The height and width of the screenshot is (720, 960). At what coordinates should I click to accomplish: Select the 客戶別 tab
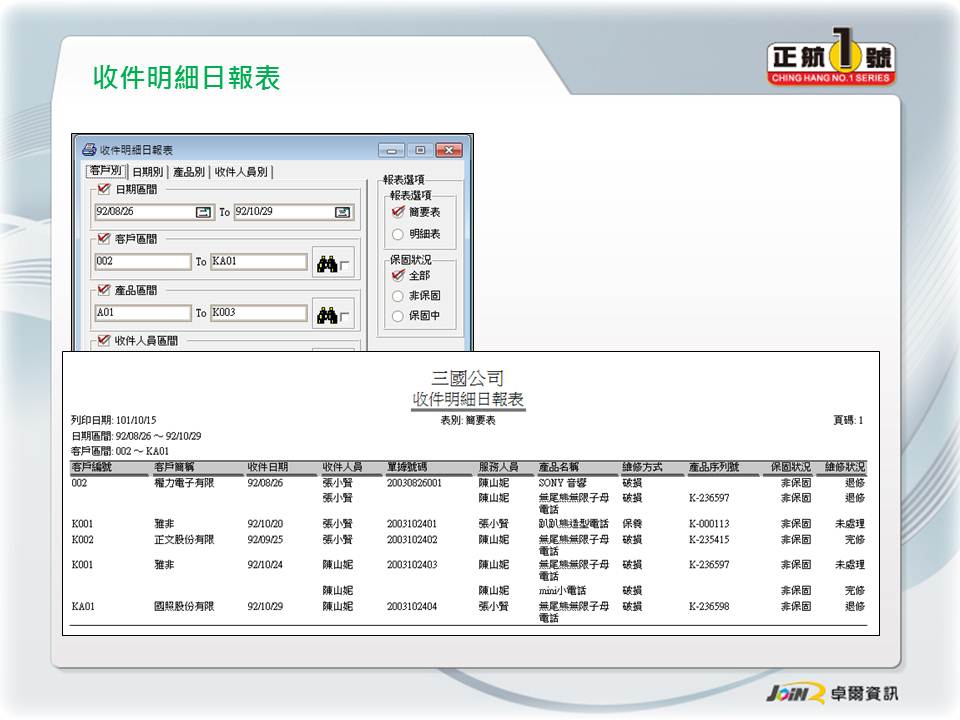tap(106, 172)
